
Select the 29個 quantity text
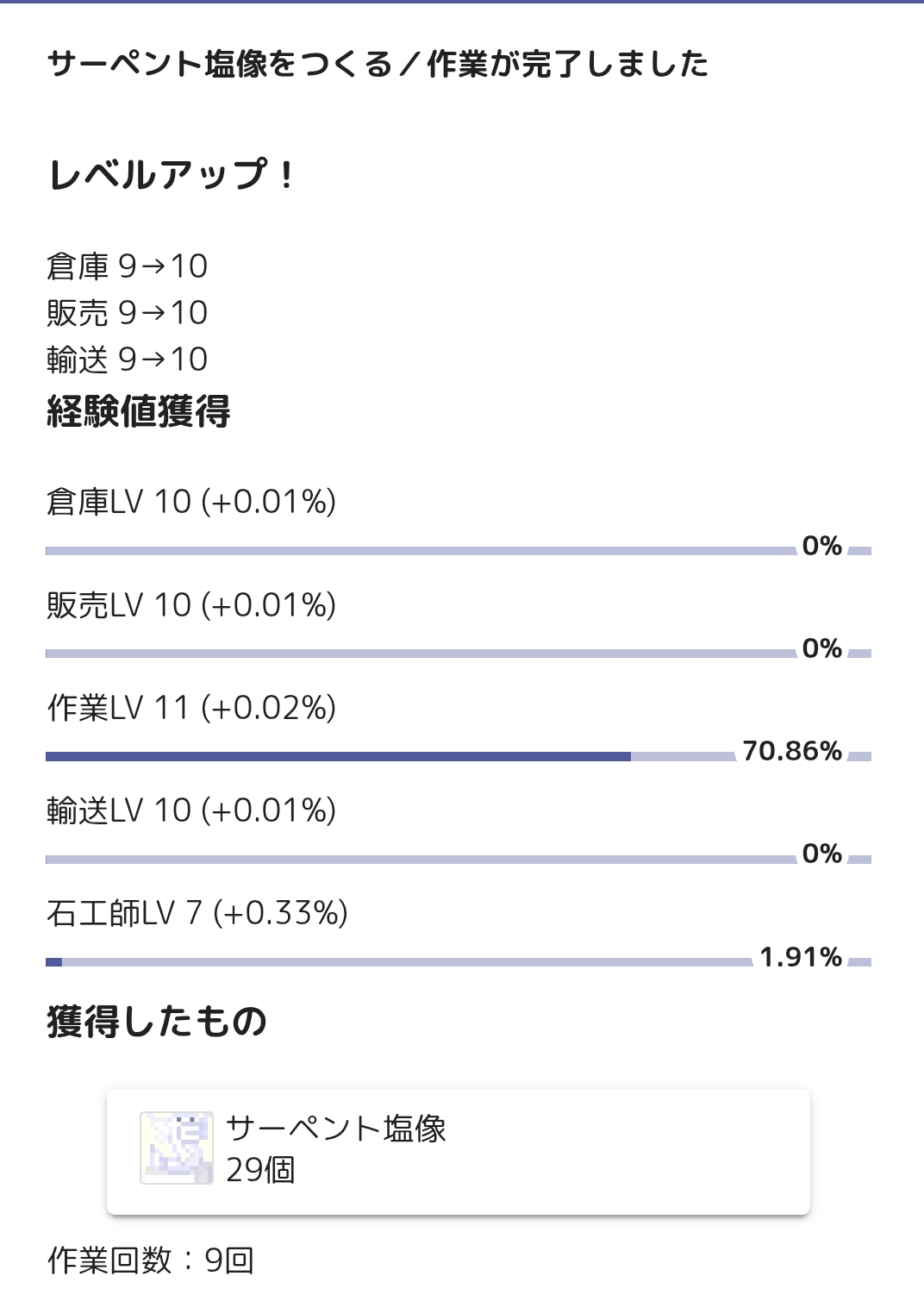point(260,1170)
